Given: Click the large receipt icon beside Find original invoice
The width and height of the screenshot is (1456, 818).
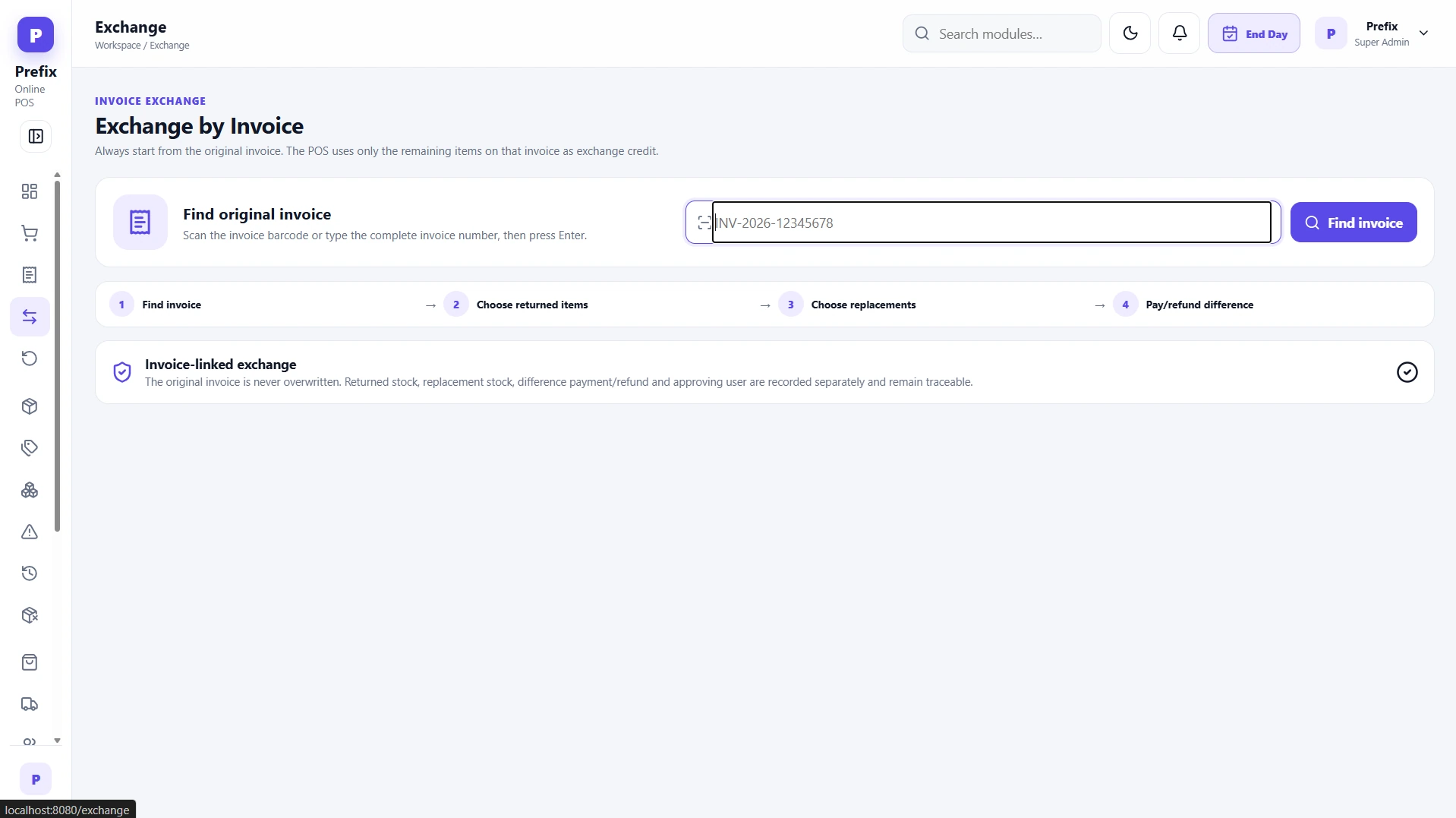Looking at the screenshot, I should (x=140, y=222).
